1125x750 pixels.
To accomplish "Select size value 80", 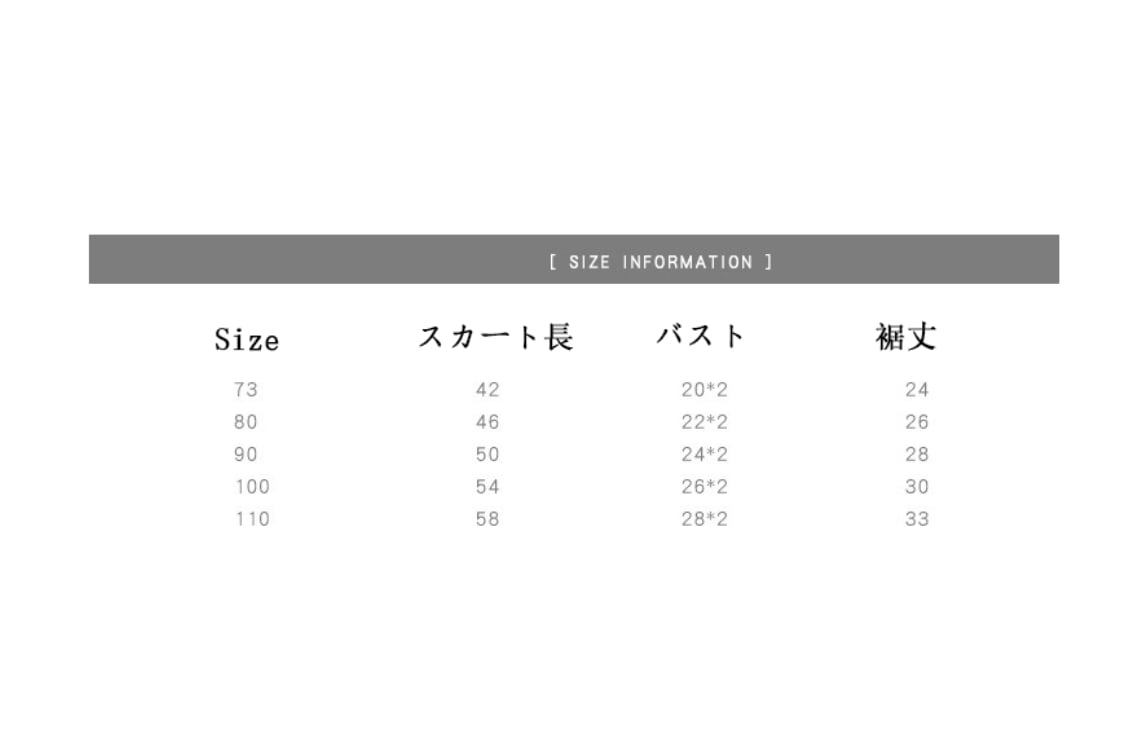I will (x=246, y=422).
